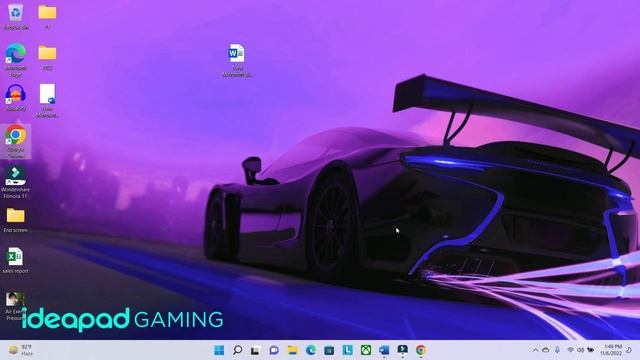
Task: Open the weather widget showing Haze
Action: pos(21,350)
